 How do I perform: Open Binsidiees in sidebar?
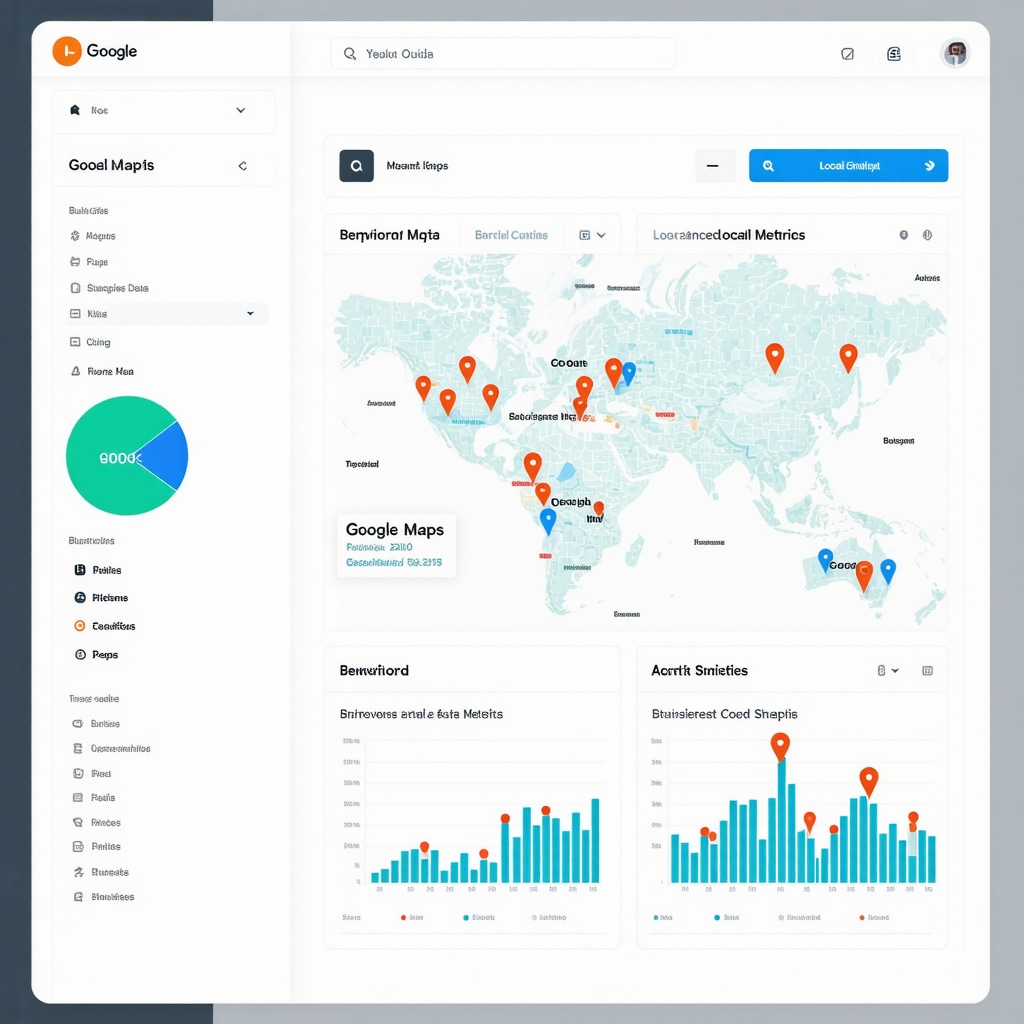coord(112,897)
